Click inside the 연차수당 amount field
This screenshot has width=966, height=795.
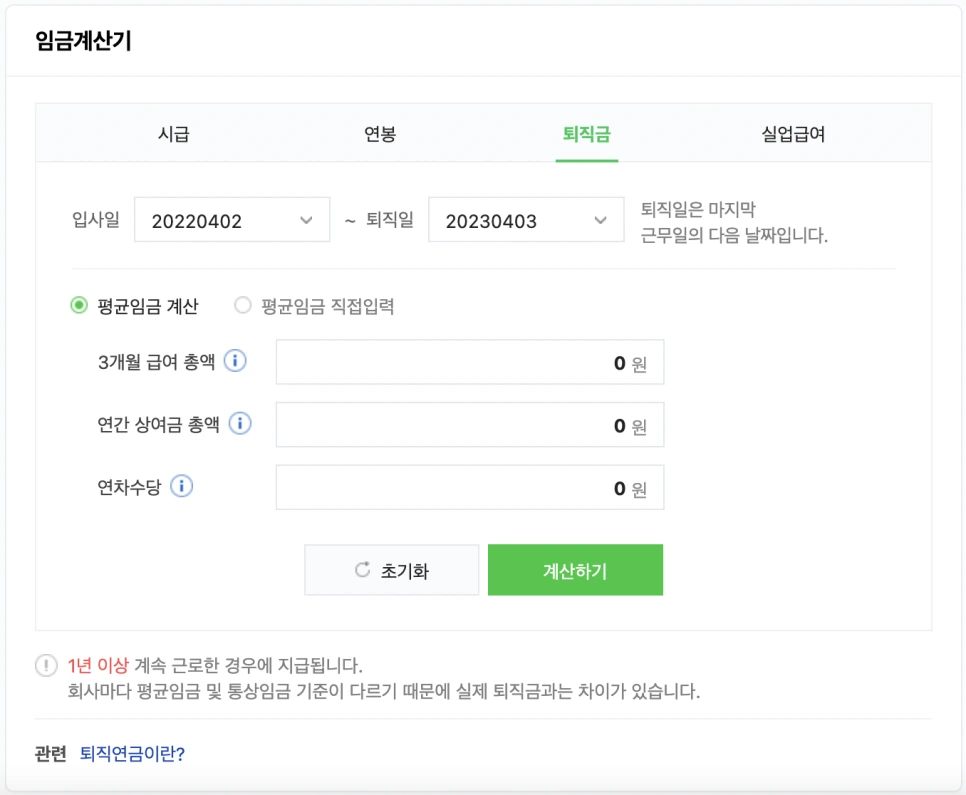coord(470,487)
